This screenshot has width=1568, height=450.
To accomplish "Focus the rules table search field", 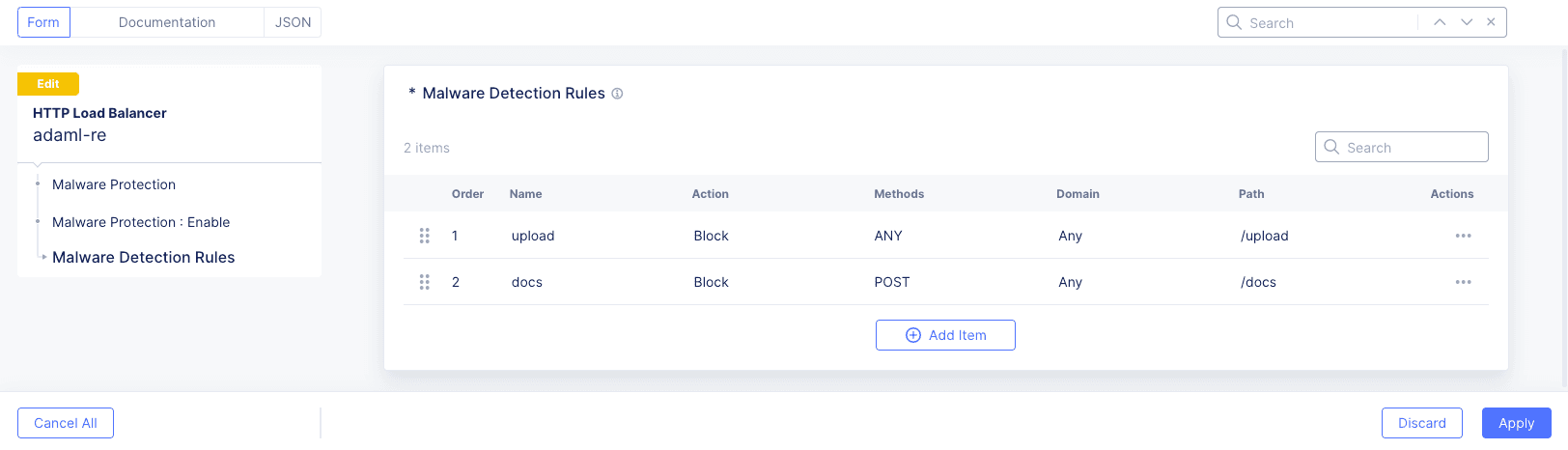I will point(1412,148).
